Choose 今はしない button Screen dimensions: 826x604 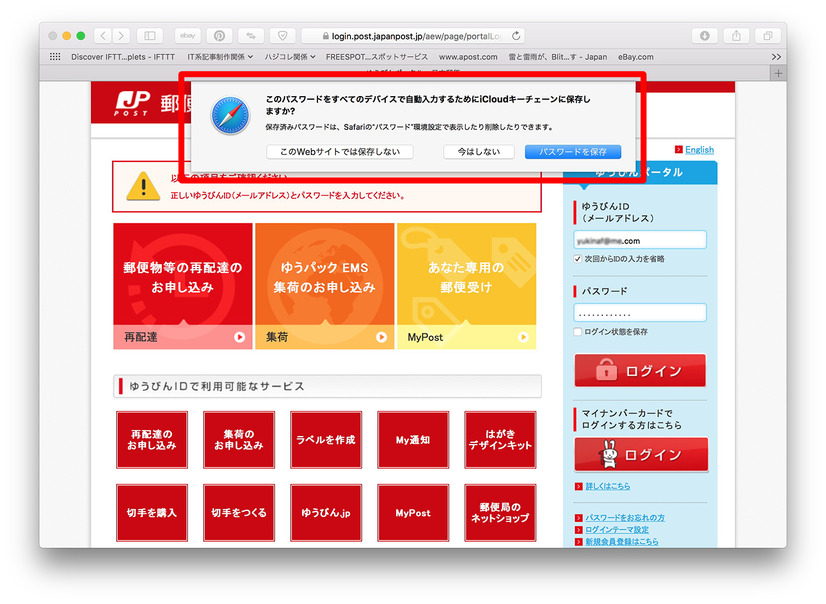(478, 152)
